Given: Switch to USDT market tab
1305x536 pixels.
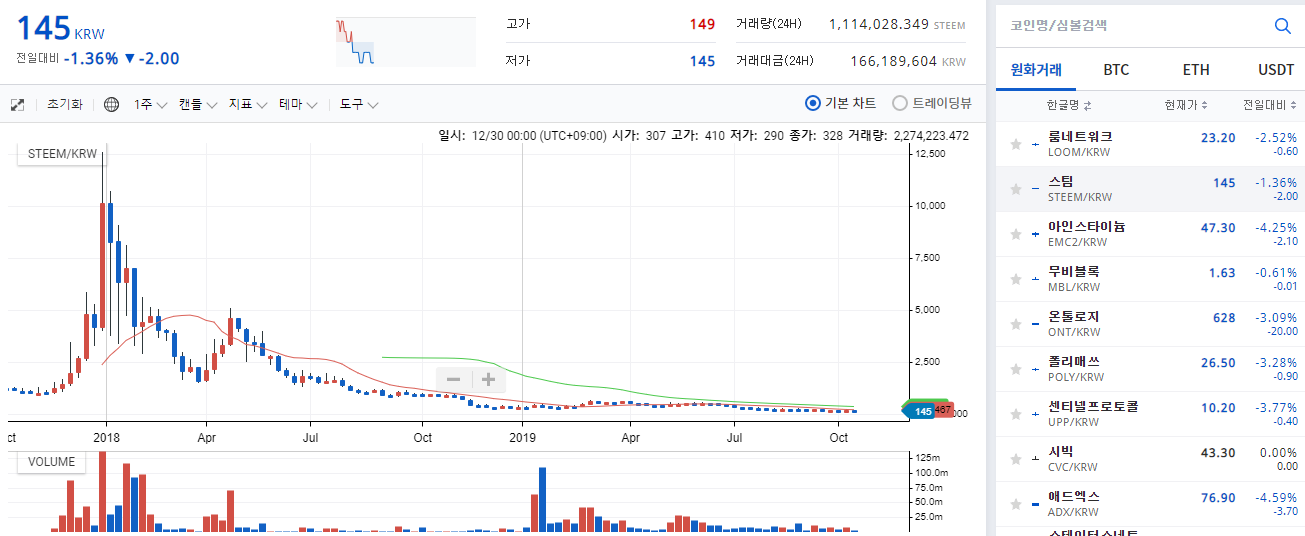Looking at the screenshot, I should coord(1276,70).
